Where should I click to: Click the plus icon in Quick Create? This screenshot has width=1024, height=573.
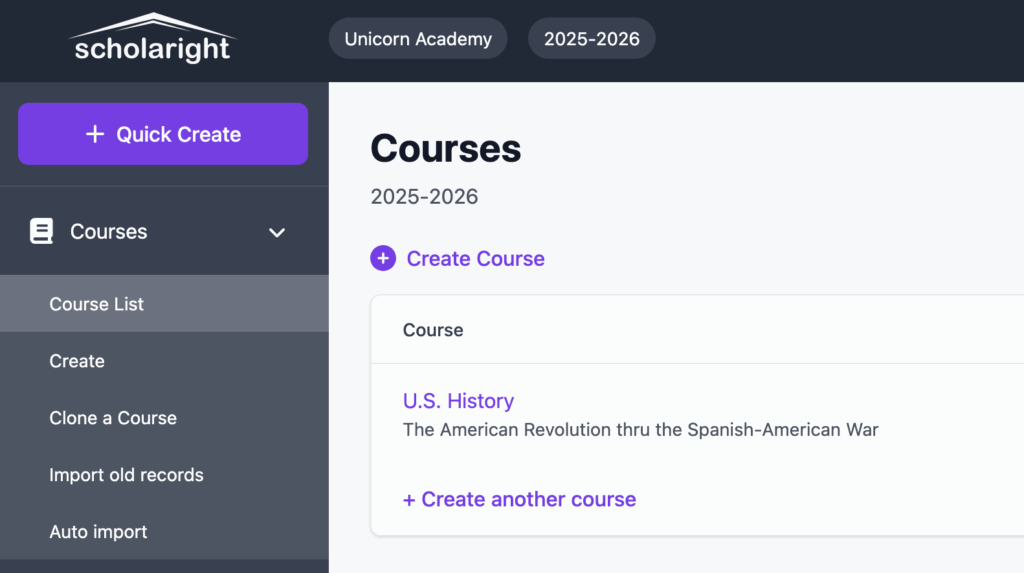point(95,134)
